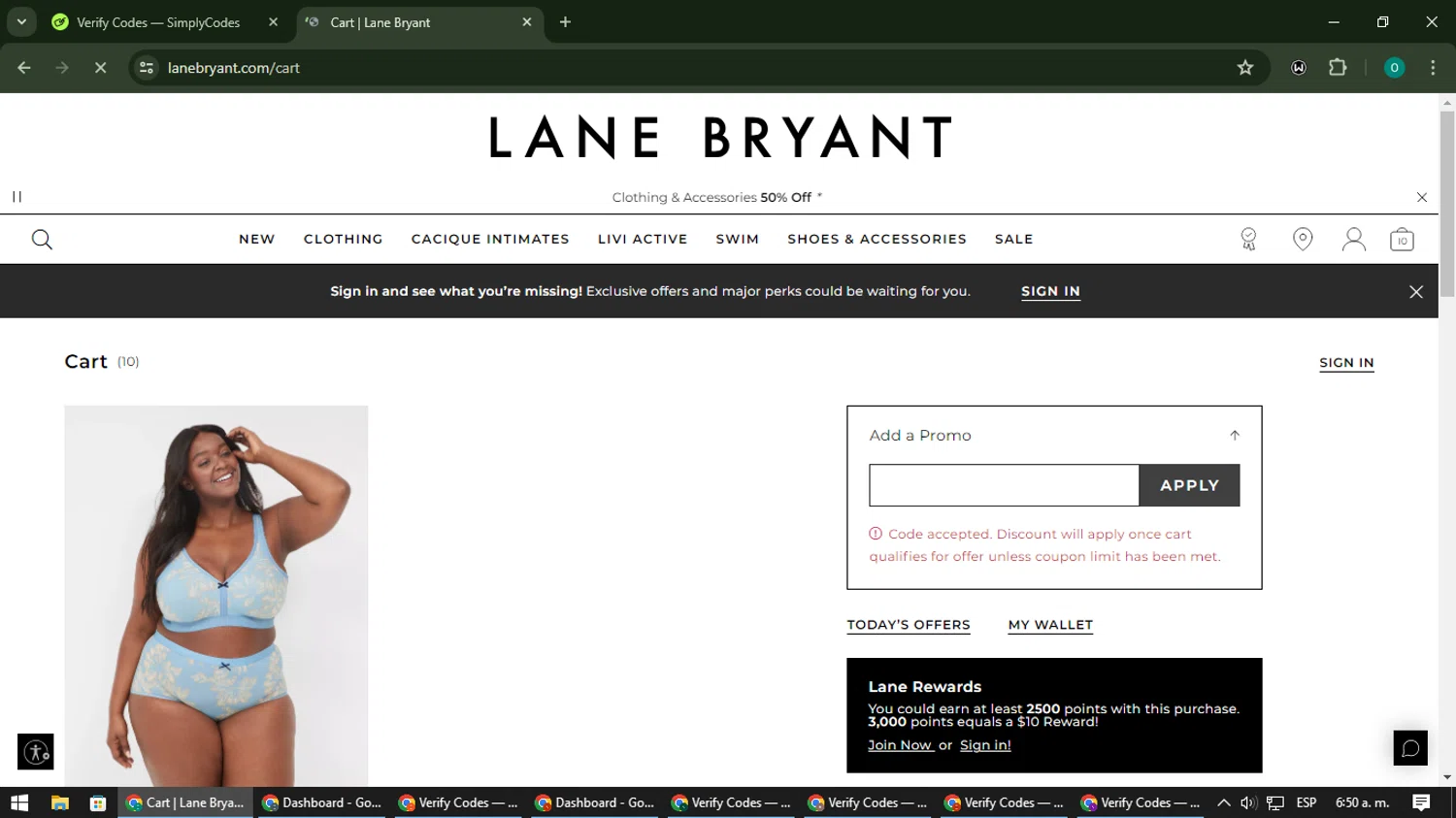The height and width of the screenshot is (818, 1456).
Task: Open the volume control in system tray
Action: [x=1248, y=802]
